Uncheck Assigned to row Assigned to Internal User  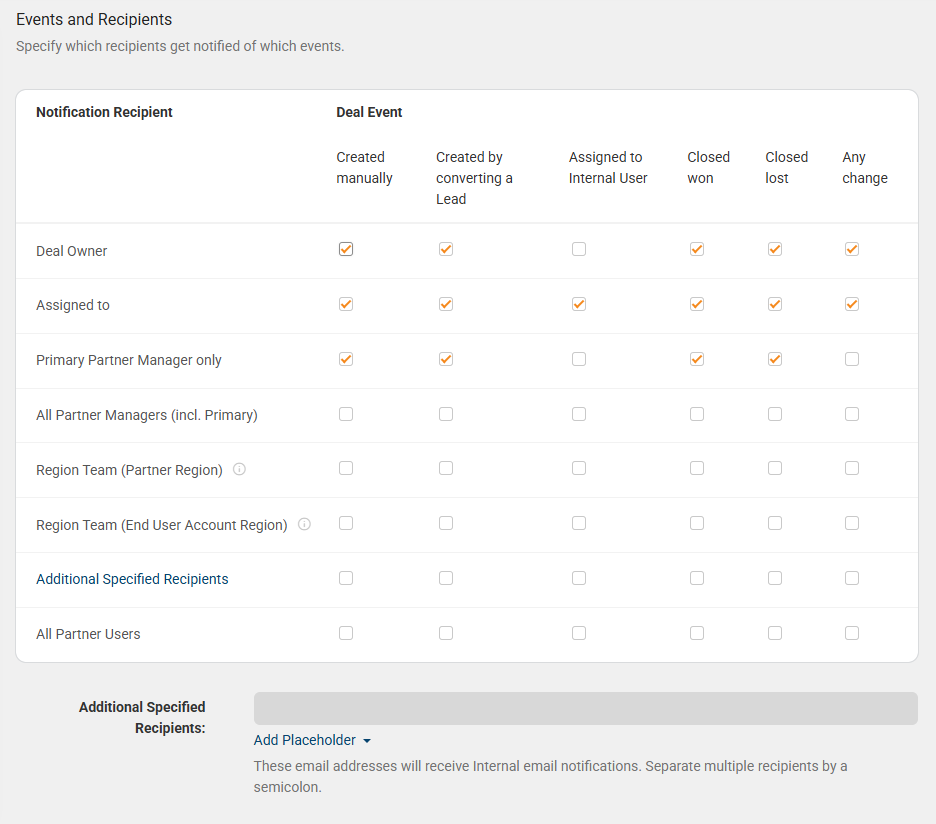pos(579,304)
